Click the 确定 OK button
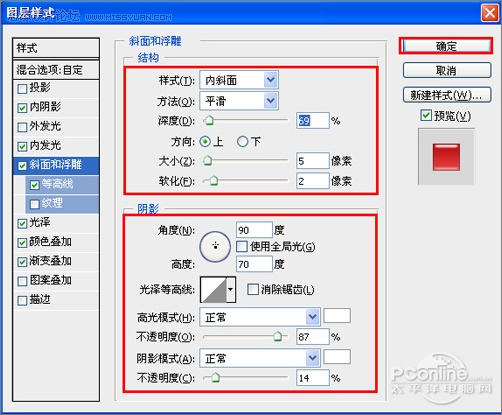Viewport: 502px width, 415px height. (446, 46)
